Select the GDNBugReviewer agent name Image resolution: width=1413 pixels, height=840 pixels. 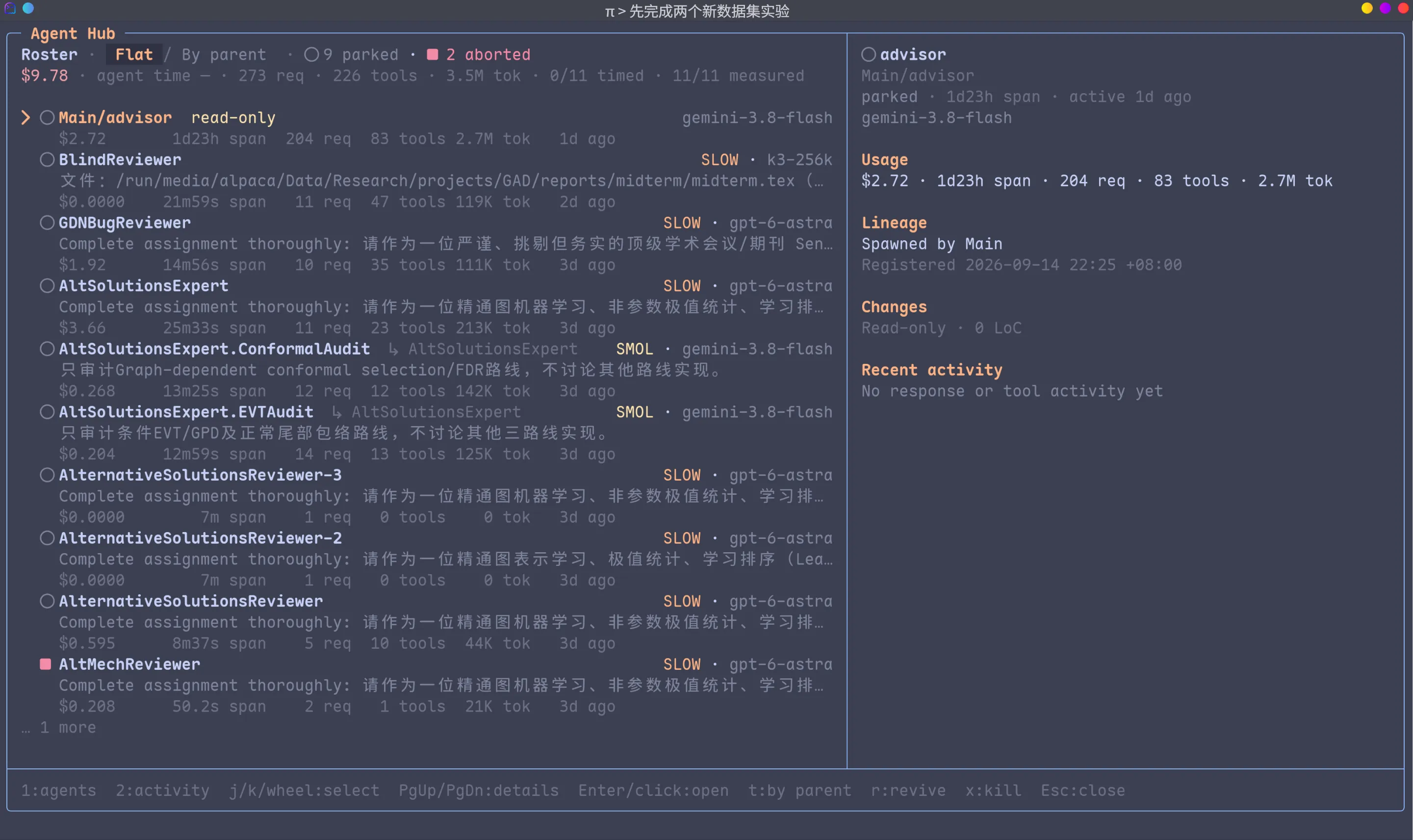tap(125, 223)
